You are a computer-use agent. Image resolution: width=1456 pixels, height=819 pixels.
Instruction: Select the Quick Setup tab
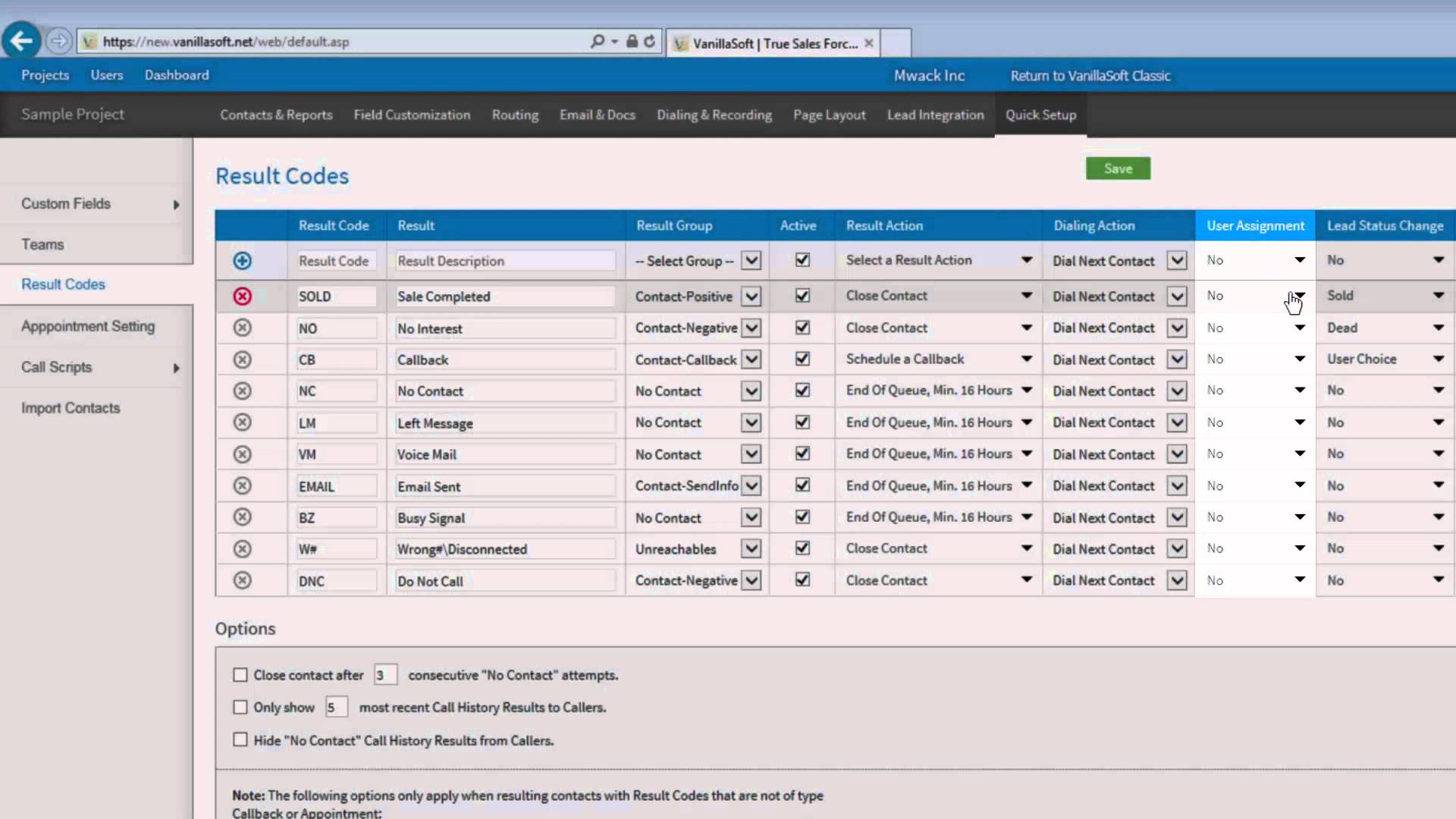tap(1040, 115)
